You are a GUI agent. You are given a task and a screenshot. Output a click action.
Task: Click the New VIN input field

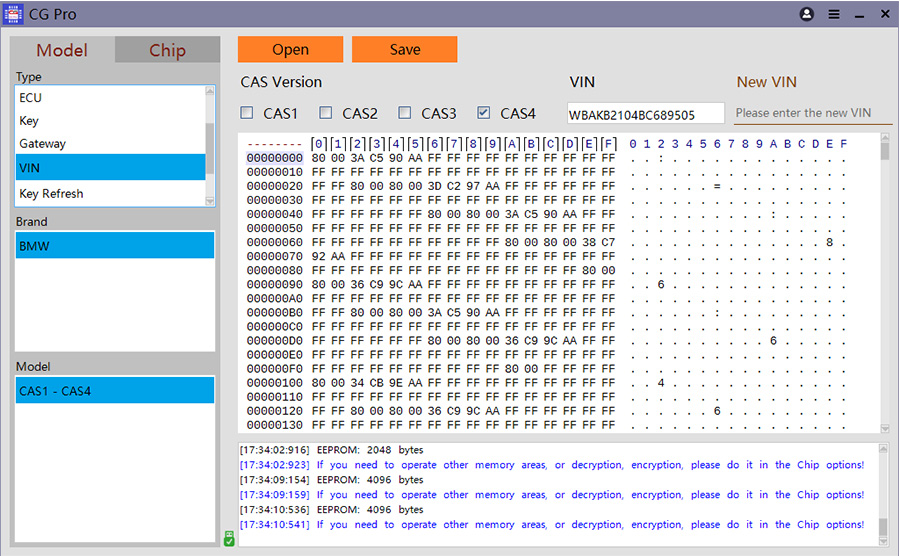coord(812,113)
